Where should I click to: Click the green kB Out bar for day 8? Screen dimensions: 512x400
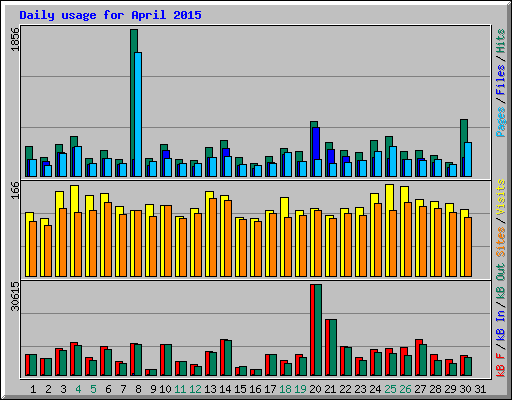coord(138,360)
